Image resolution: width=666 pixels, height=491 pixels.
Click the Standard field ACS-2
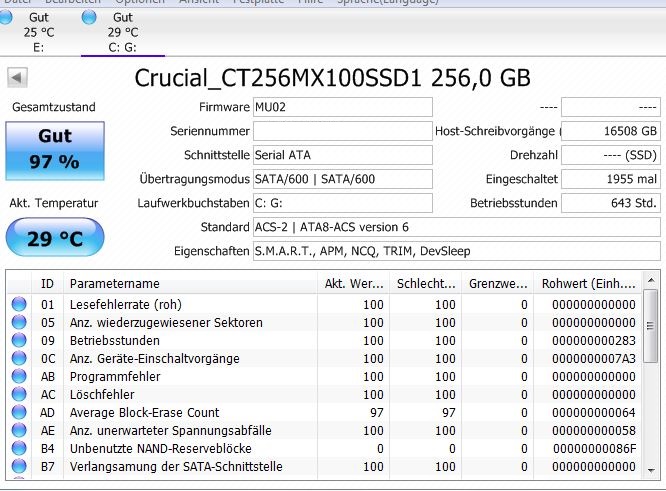pyautogui.click(x=457, y=227)
